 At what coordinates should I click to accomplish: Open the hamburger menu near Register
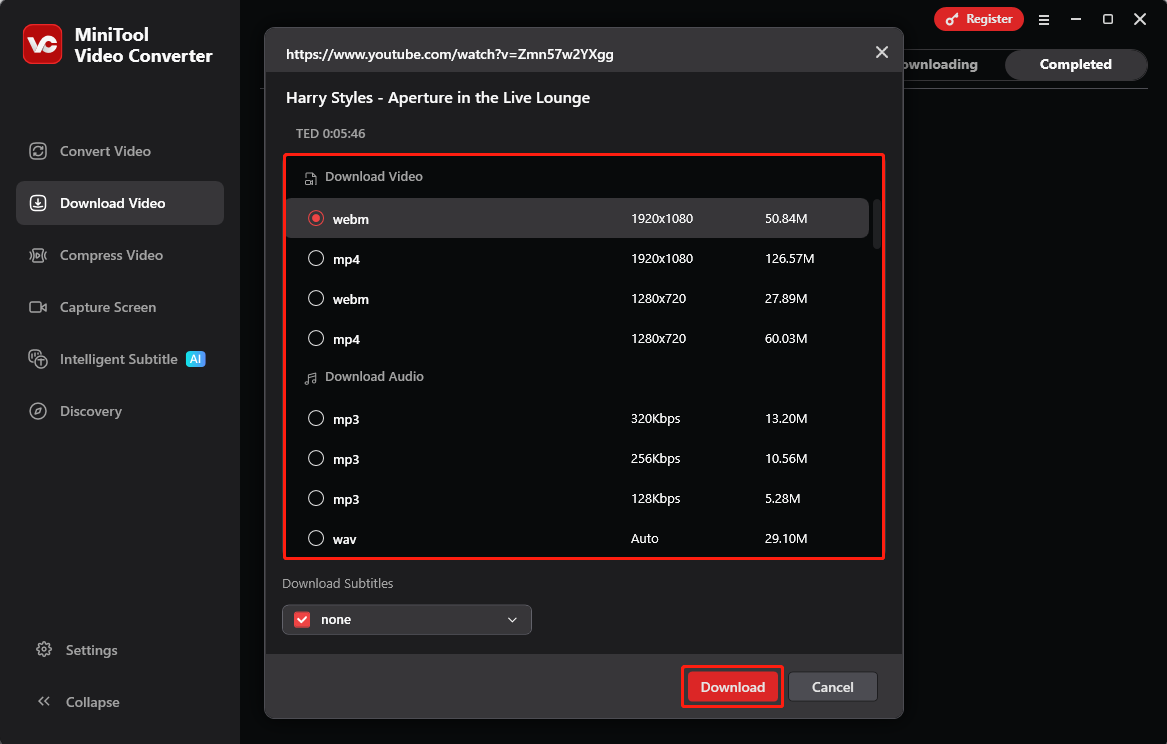click(x=1044, y=19)
